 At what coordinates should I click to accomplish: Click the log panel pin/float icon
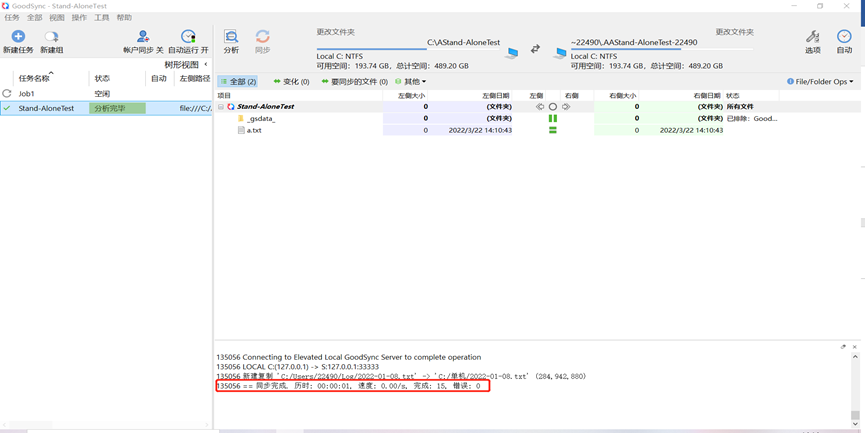point(843,347)
